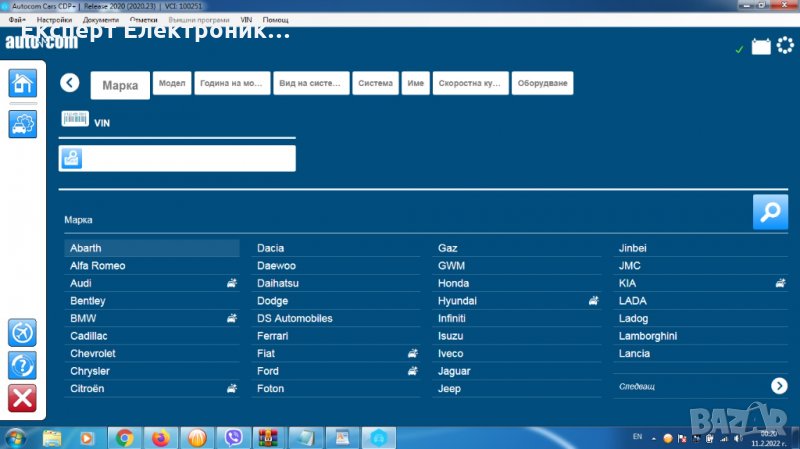Screen dimensions: 800x449
Task: Click the car diagnostics sidebar icon
Action: (22, 124)
